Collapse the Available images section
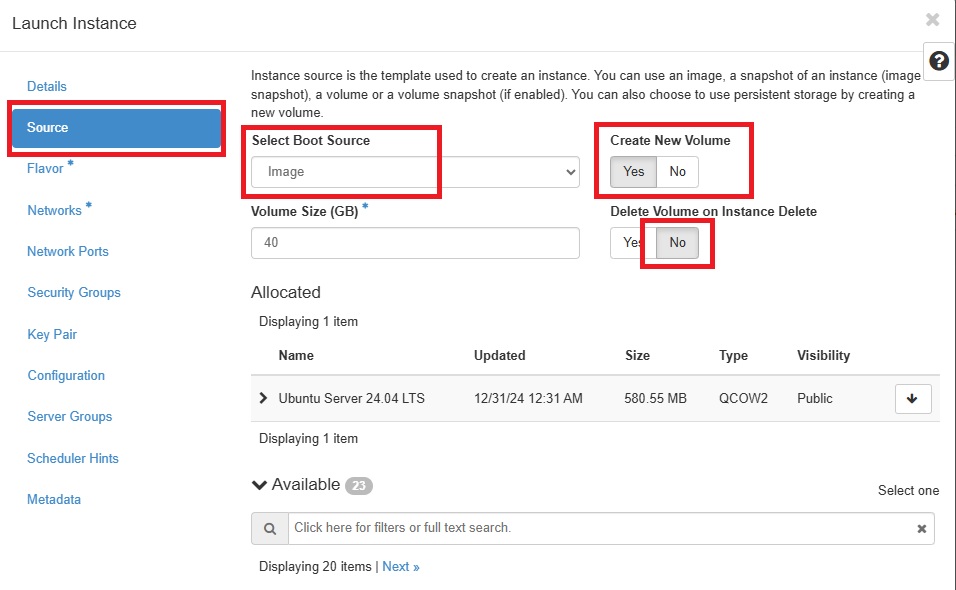This screenshot has width=956, height=590. tap(260, 485)
